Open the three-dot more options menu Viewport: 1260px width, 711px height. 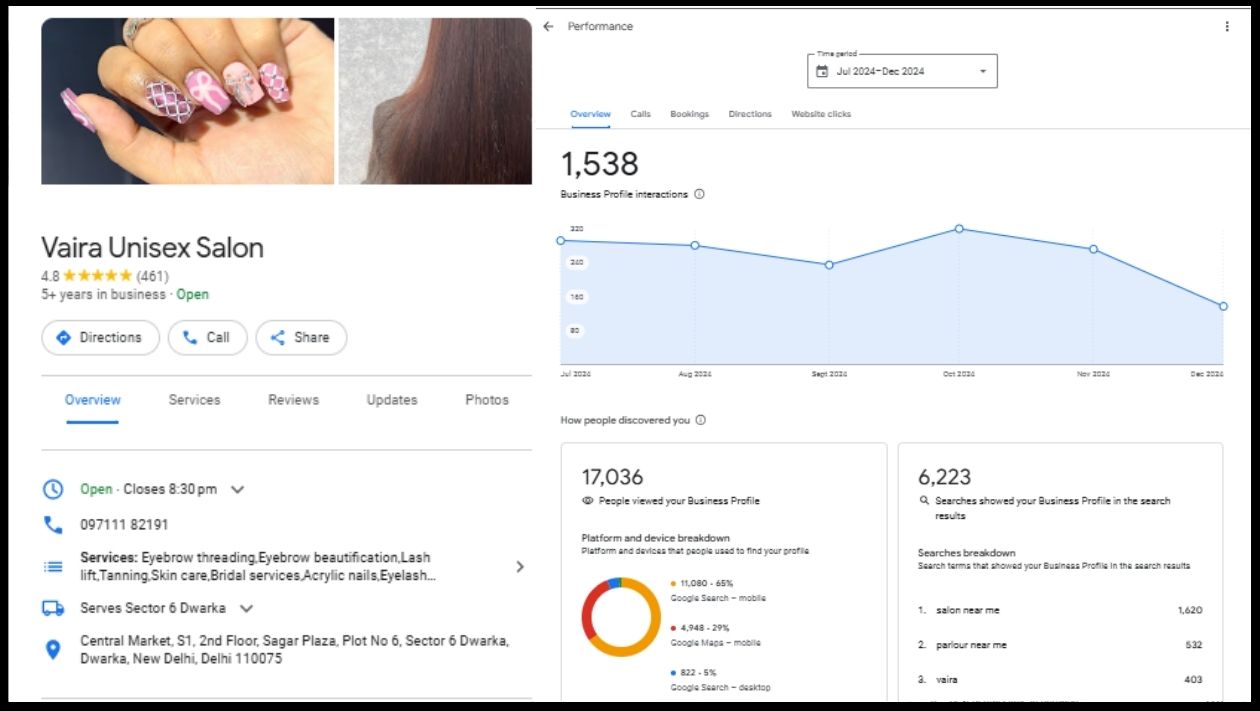[1227, 27]
